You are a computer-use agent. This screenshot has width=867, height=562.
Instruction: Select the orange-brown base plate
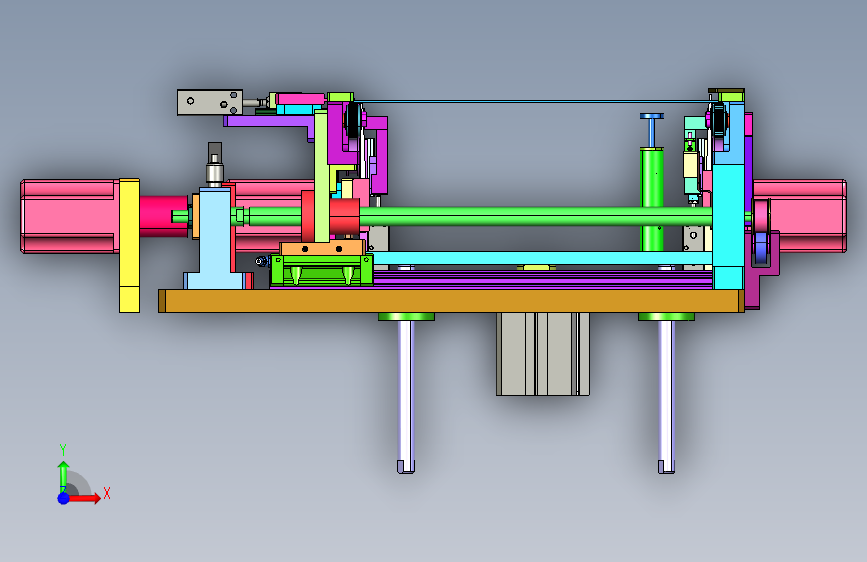(451, 301)
